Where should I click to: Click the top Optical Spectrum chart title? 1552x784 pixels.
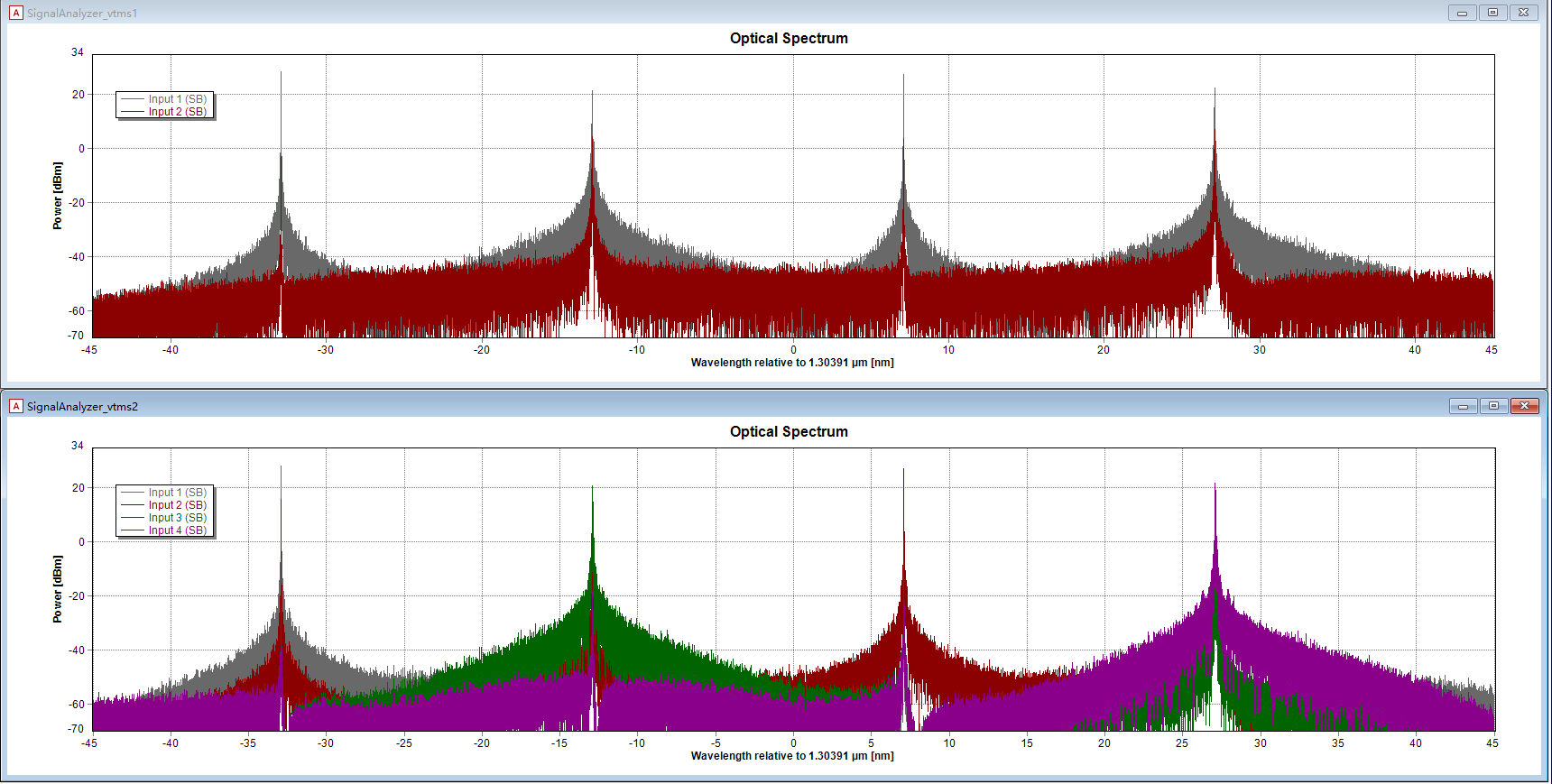point(789,38)
